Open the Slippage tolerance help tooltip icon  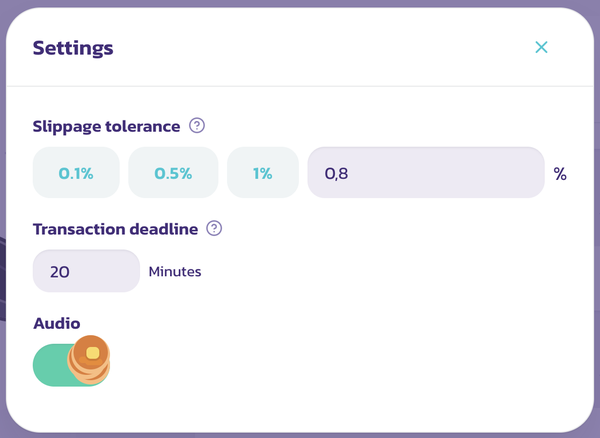click(x=197, y=125)
